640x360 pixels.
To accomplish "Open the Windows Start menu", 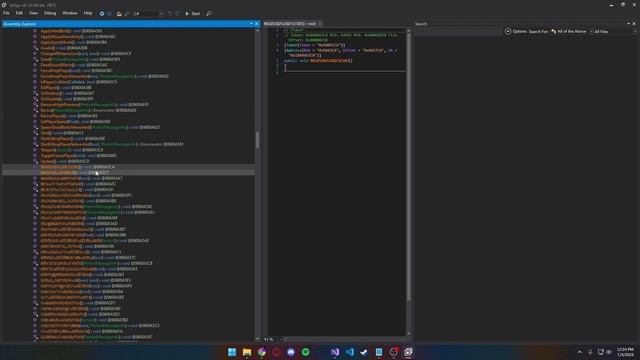I will [232, 352].
